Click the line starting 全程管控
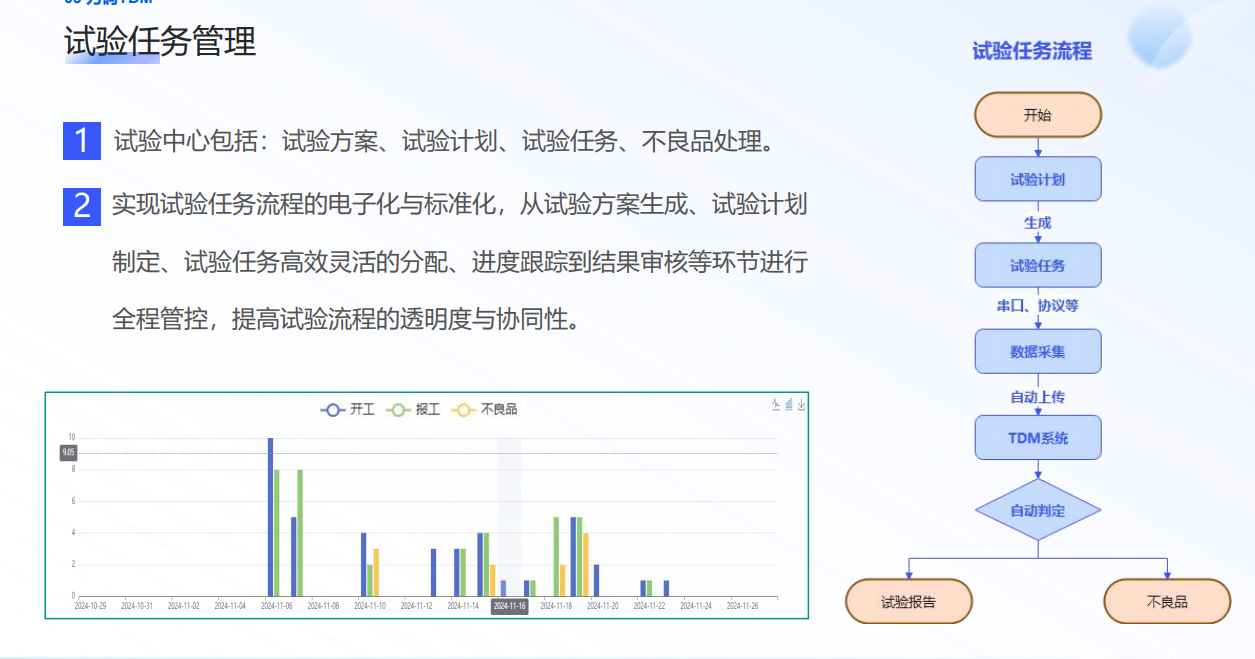1255x659 pixels. coord(346,320)
